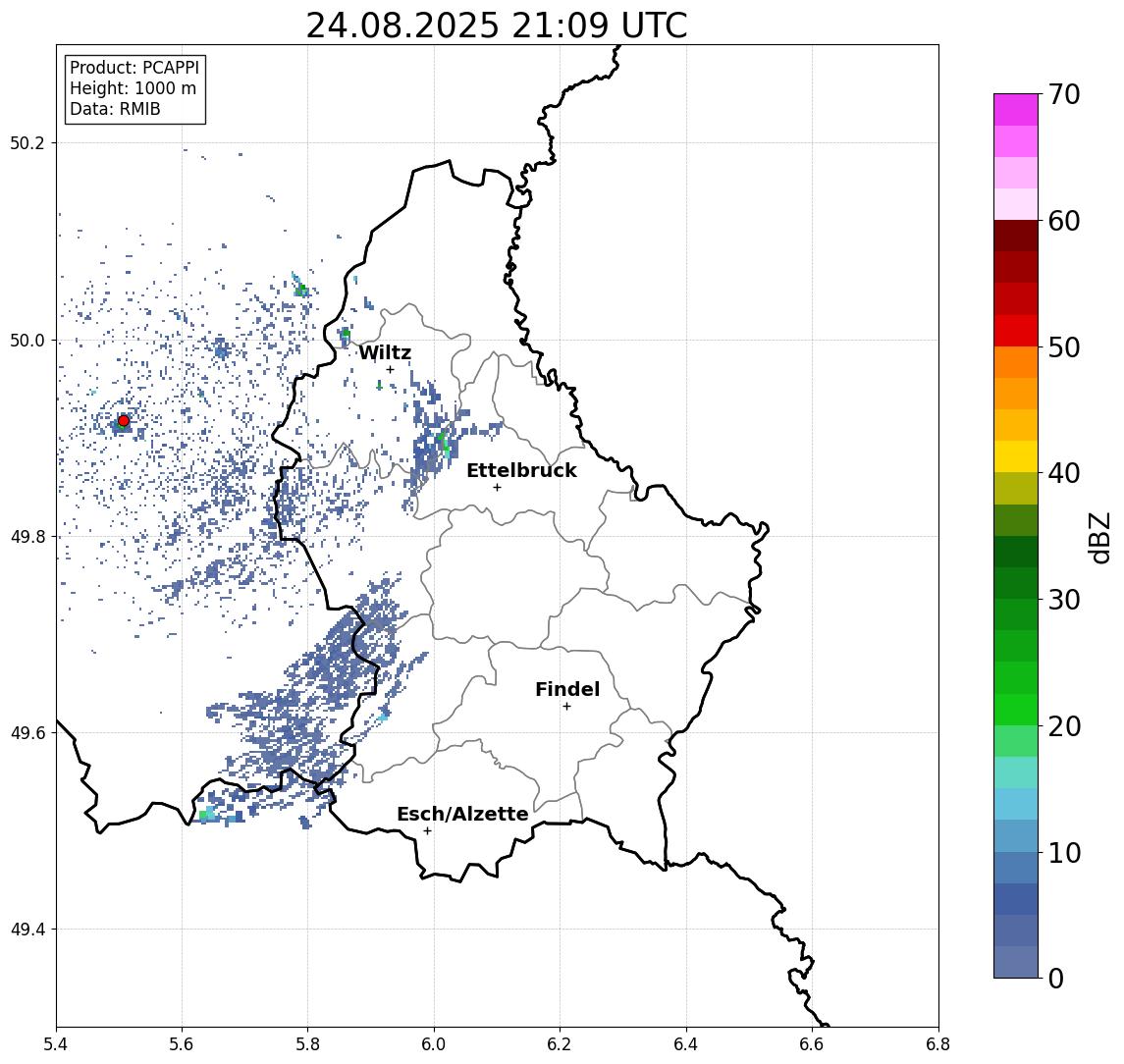Click the longitude tick label 5.4

click(x=56, y=1044)
